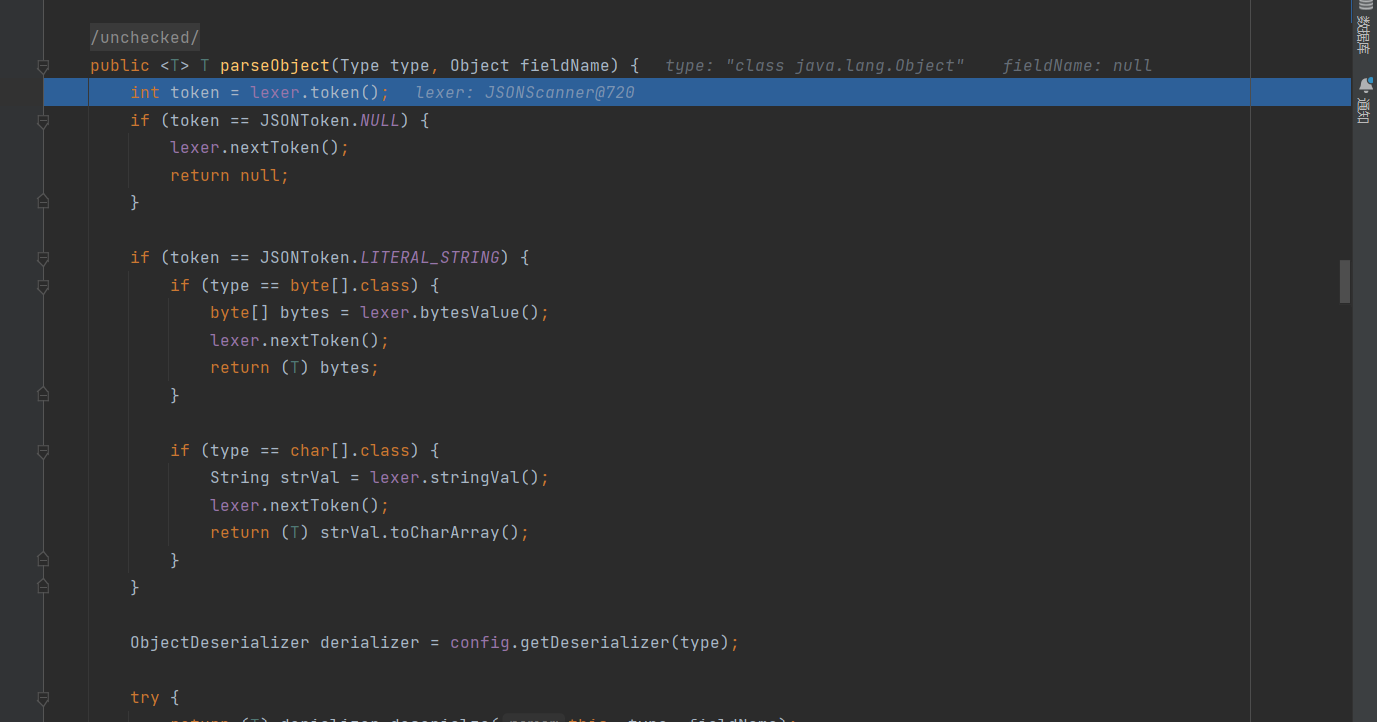Screen dimensions: 1377x722
Task: Click 'lexer.stringVal()' call
Action: point(455,478)
